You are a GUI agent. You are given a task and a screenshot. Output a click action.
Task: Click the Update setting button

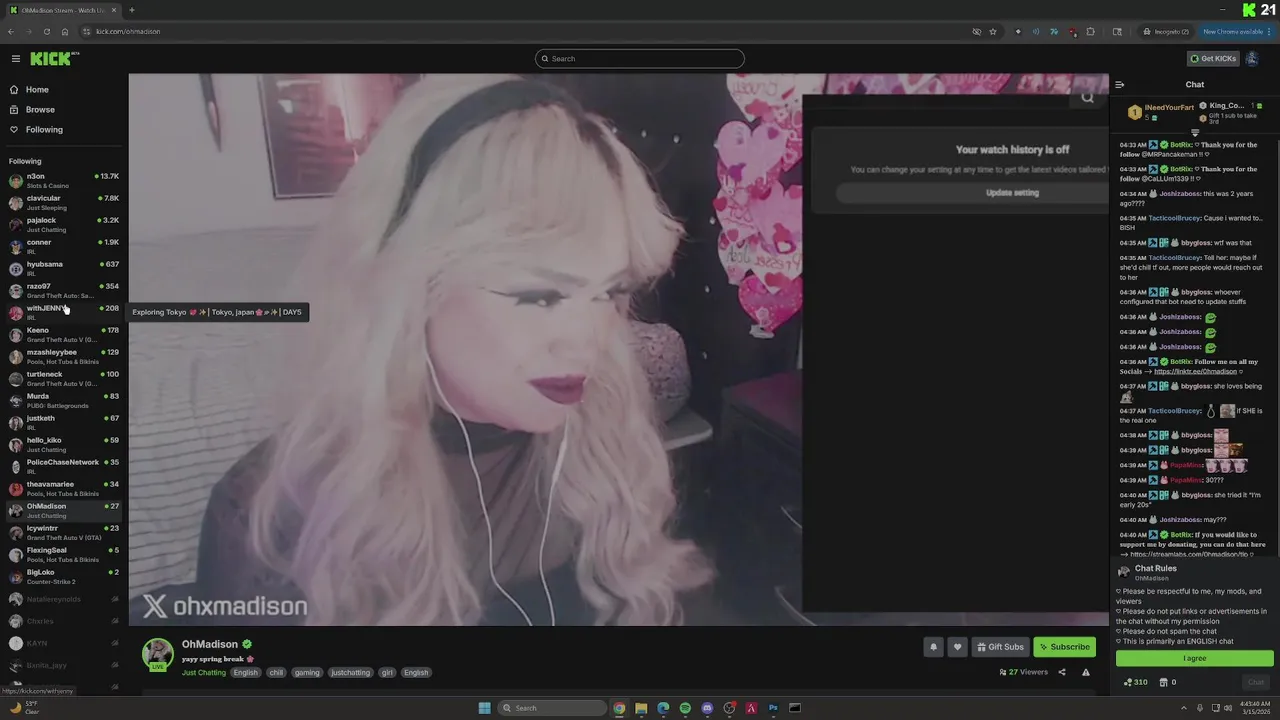pyautogui.click(x=1012, y=193)
